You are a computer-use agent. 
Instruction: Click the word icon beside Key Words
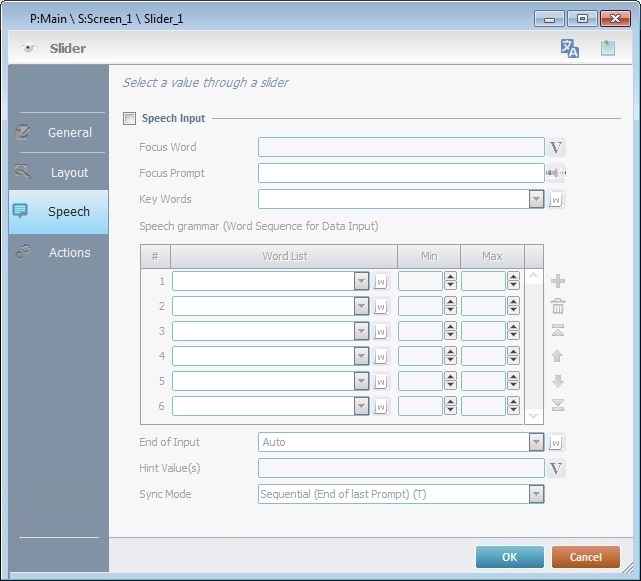[557, 200]
